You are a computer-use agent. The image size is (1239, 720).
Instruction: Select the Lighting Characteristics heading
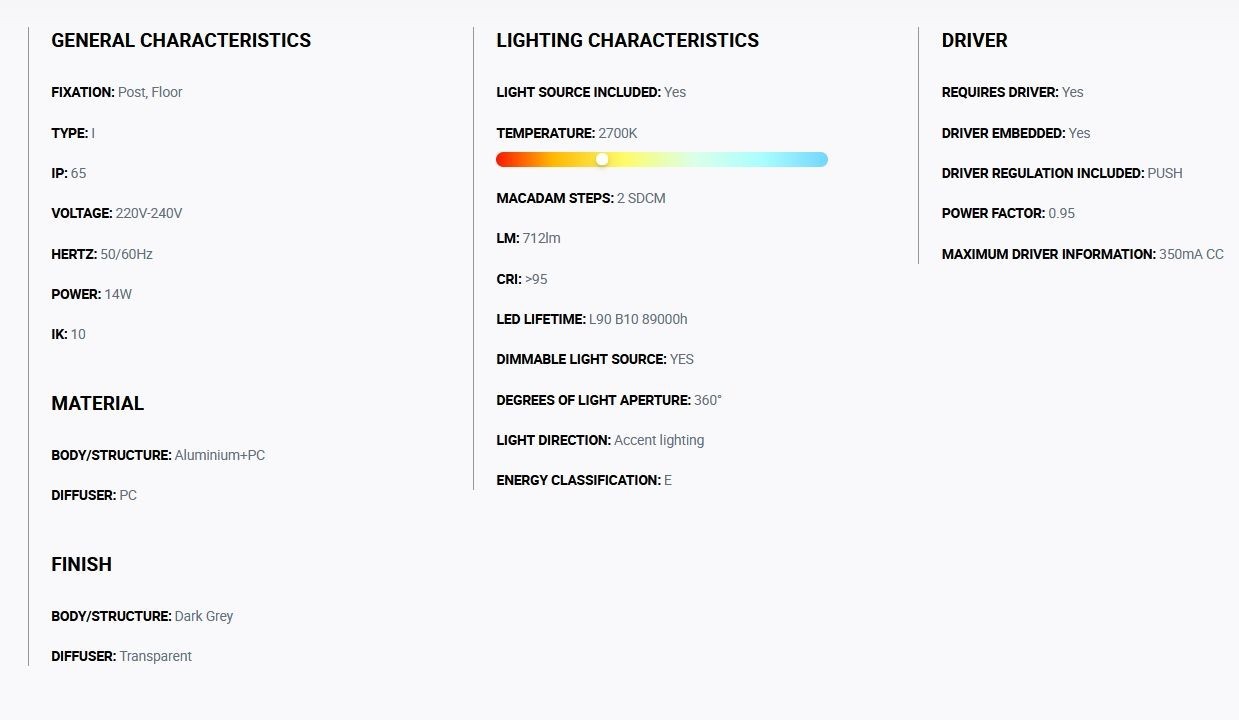point(628,41)
